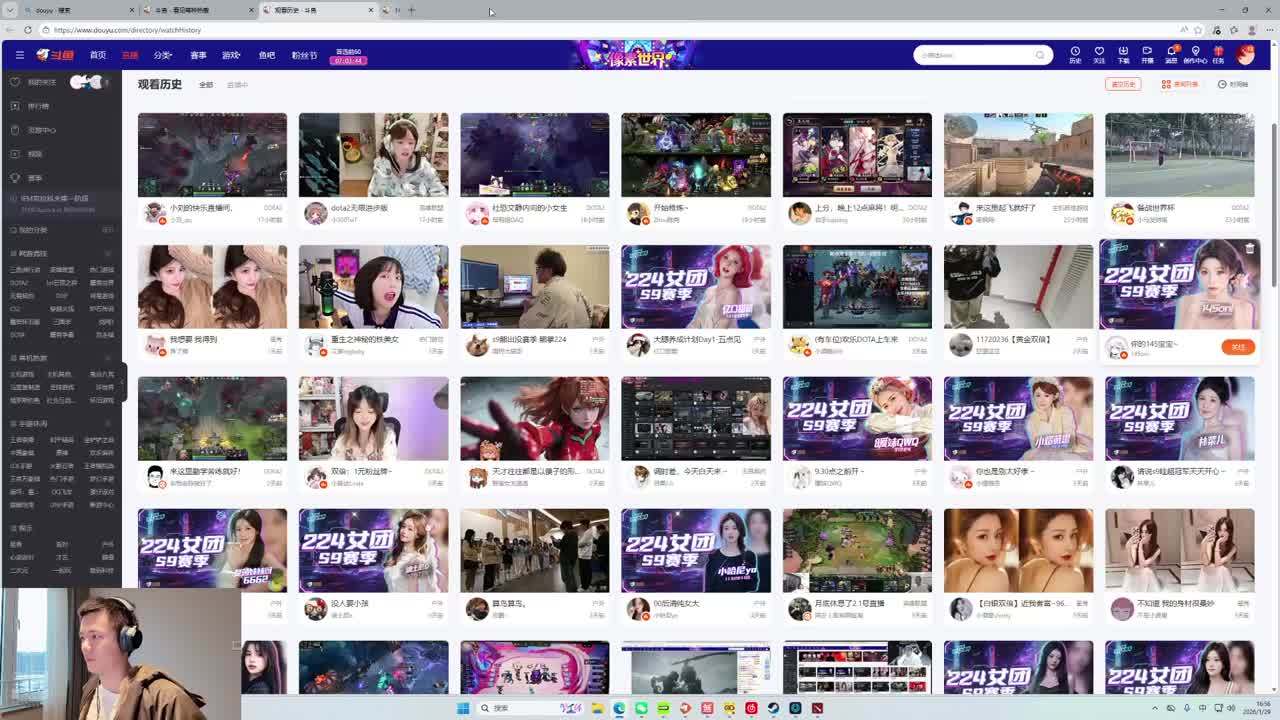1280x720 pixels.
Task: Go to 首页 home tab
Action: tap(97, 55)
